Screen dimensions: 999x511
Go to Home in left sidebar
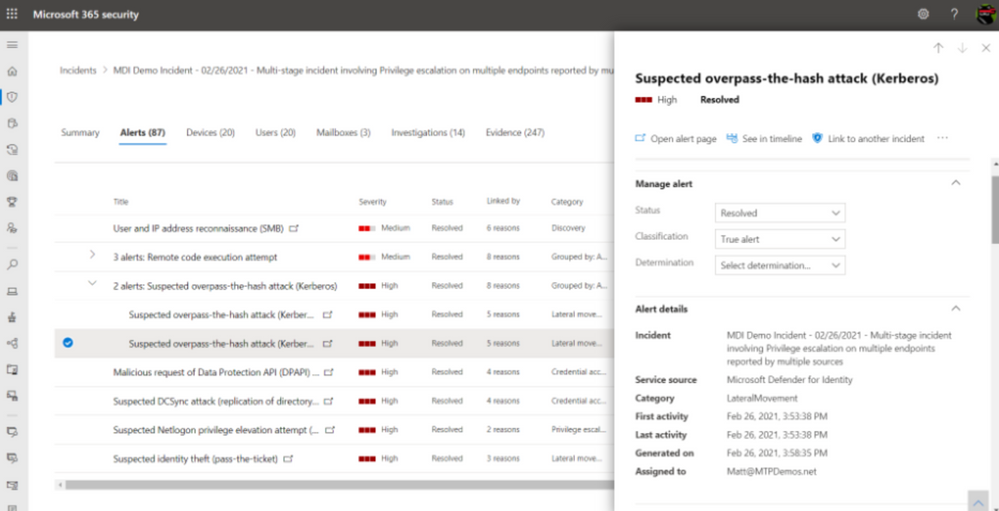[x=12, y=71]
